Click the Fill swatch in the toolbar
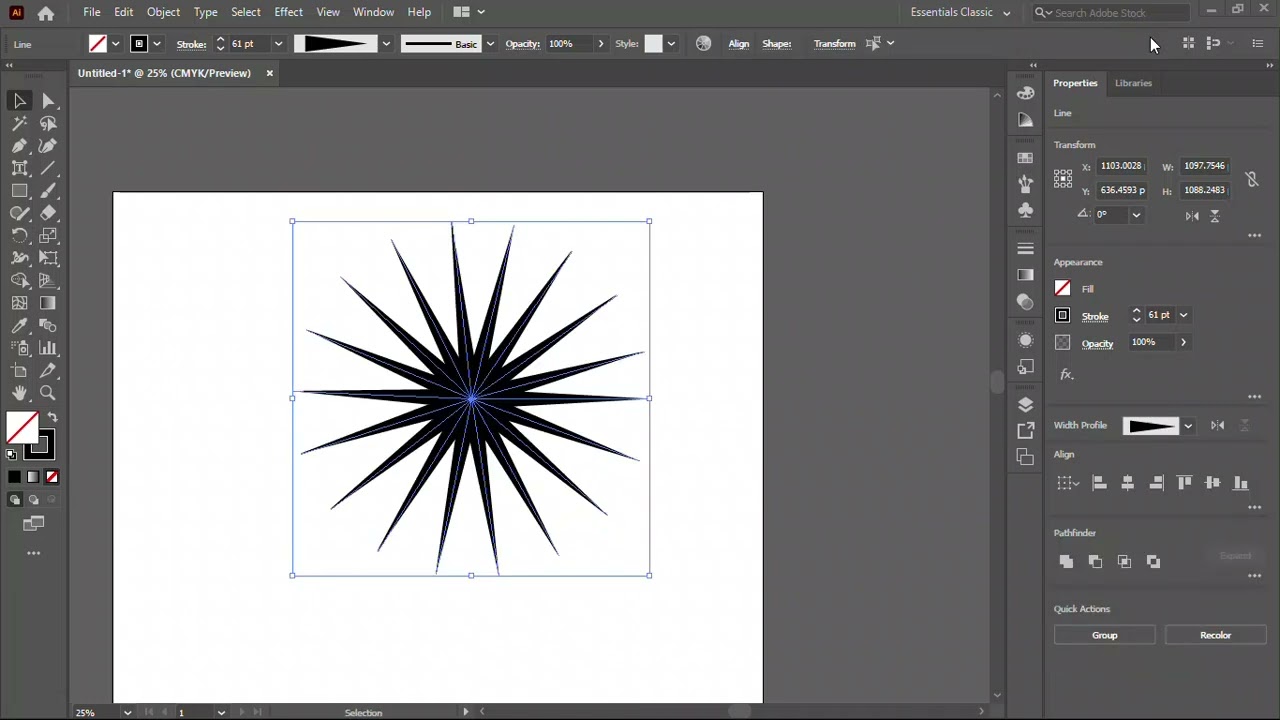This screenshot has width=1280, height=720. [x=22, y=428]
